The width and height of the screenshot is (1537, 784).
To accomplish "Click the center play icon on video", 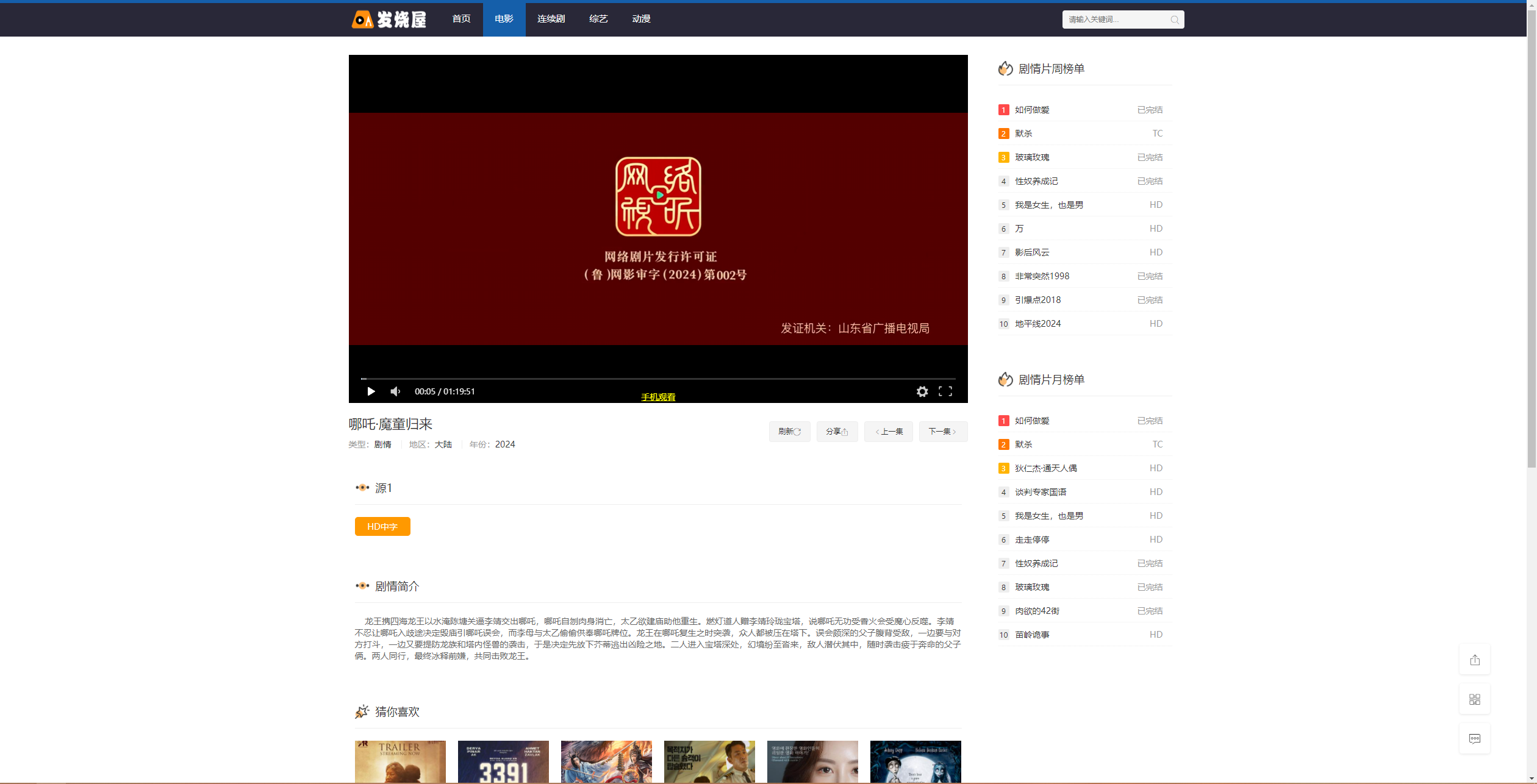I will [659, 195].
